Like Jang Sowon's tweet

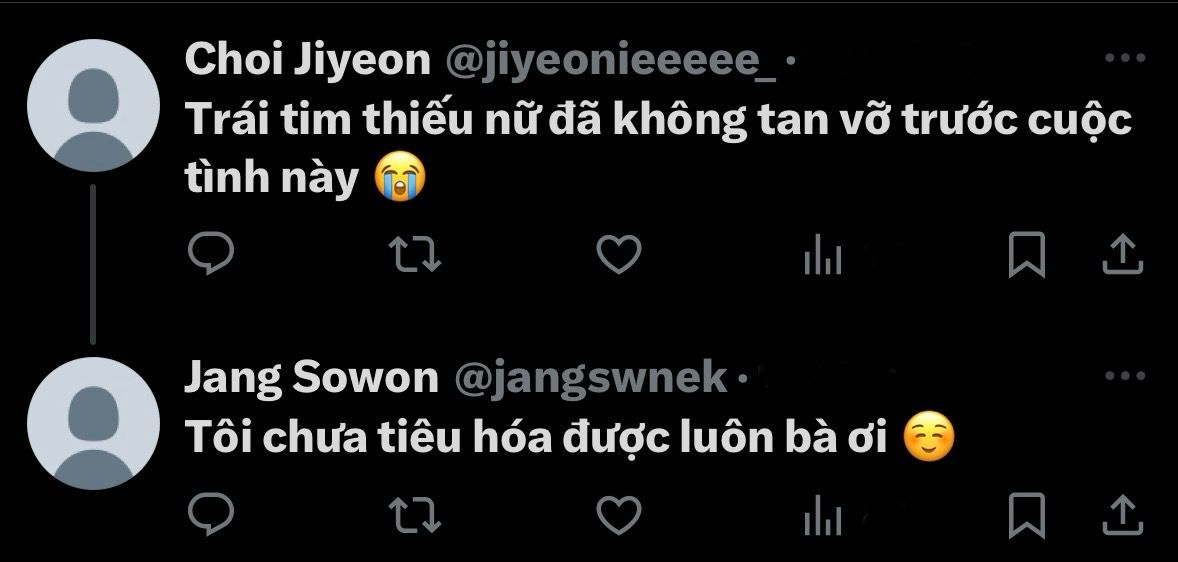618,515
